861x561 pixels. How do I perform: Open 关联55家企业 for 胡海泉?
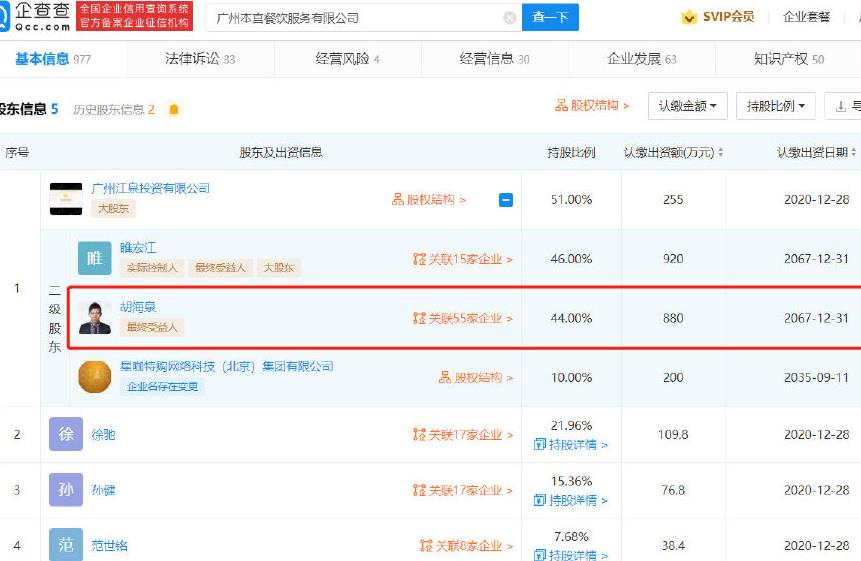(462, 318)
